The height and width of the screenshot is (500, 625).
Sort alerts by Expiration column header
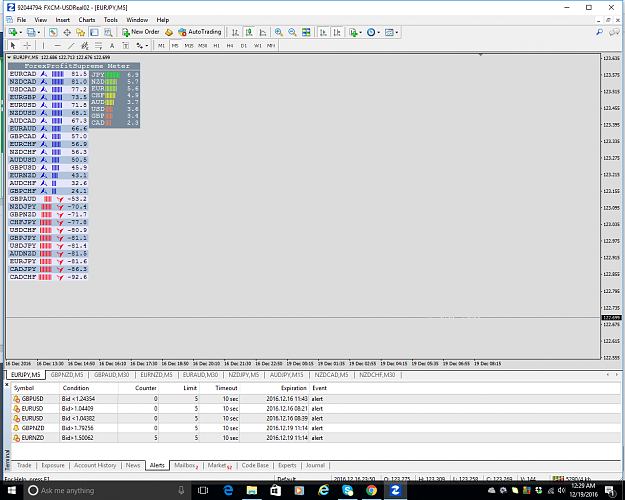(294, 388)
